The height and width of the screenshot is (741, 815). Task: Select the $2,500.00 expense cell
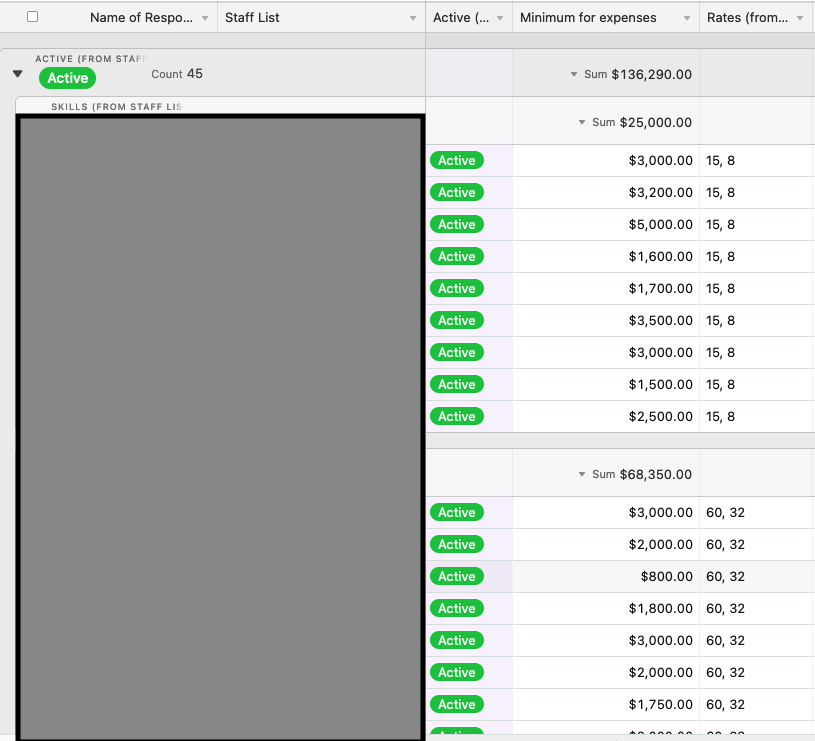click(x=606, y=417)
